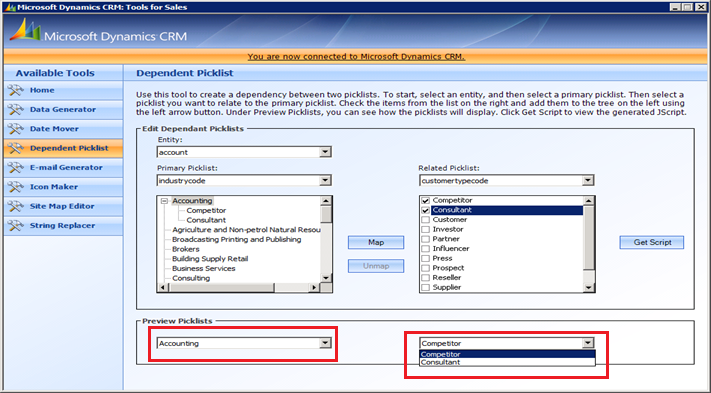The width and height of the screenshot is (711, 393).
Task: Click the Microsoft Dynamics CRM logo
Action: point(98,31)
